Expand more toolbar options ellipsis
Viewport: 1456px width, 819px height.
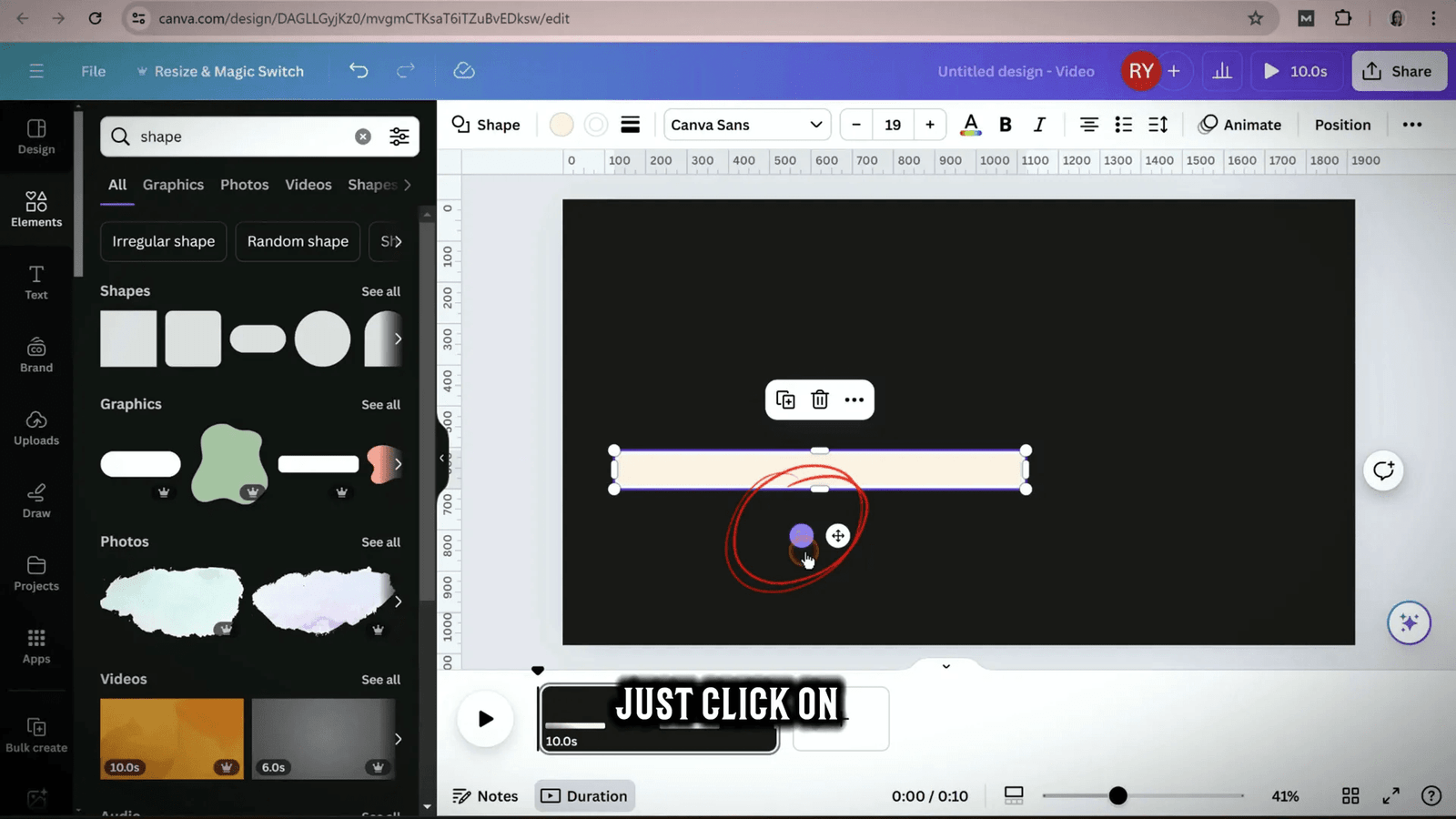point(1411,125)
